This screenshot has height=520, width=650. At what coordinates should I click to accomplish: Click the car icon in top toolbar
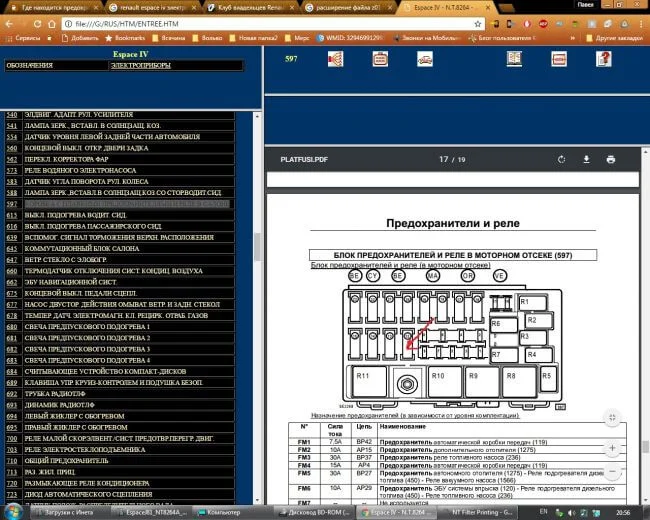pyautogui.click(x=424, y=59)
